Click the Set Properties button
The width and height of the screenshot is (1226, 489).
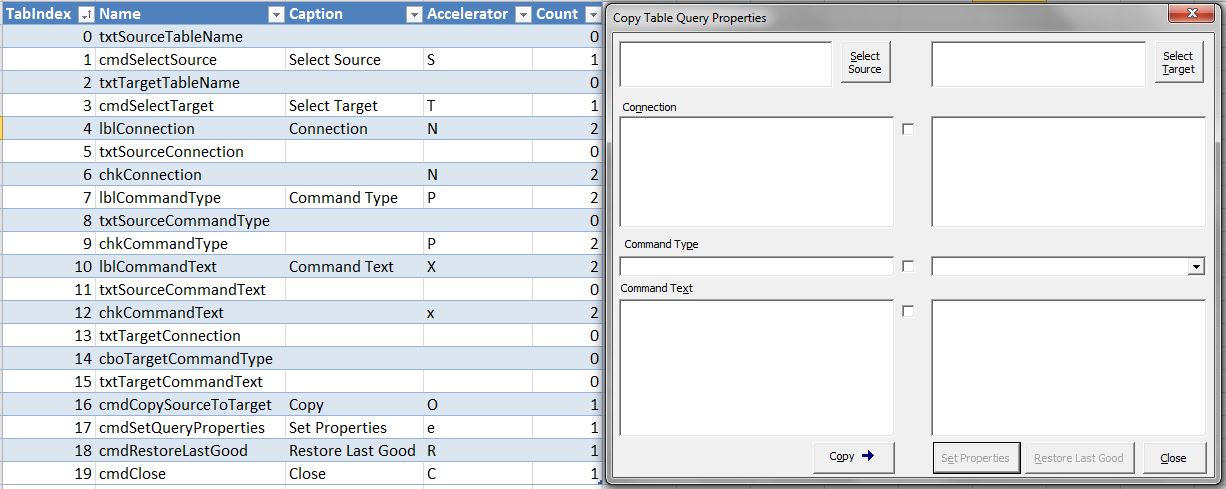[976, 458]
